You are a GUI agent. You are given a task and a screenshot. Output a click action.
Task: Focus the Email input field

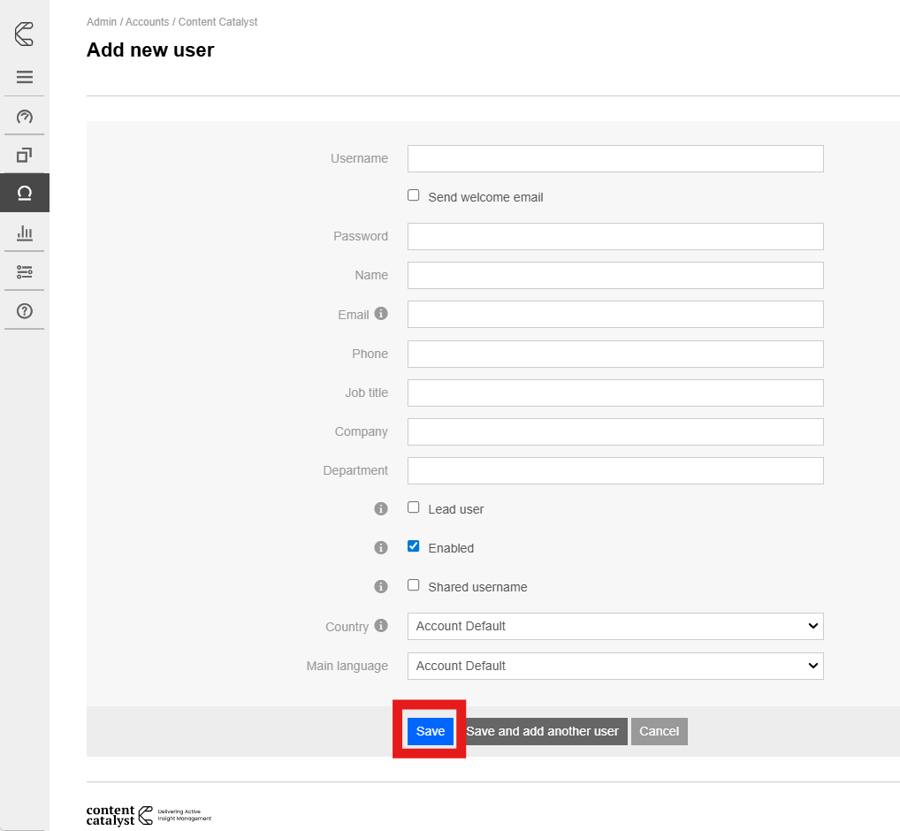615,314
